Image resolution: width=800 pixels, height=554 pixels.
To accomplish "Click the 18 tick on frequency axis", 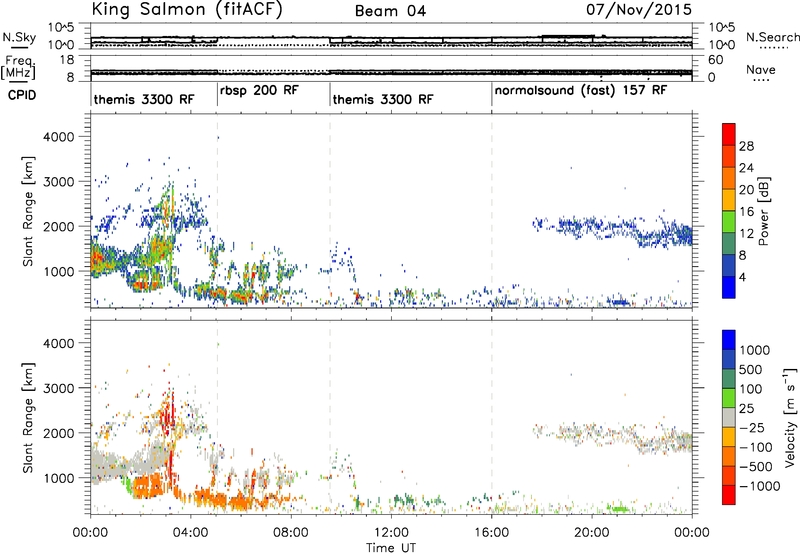I will tap(67, 60).
